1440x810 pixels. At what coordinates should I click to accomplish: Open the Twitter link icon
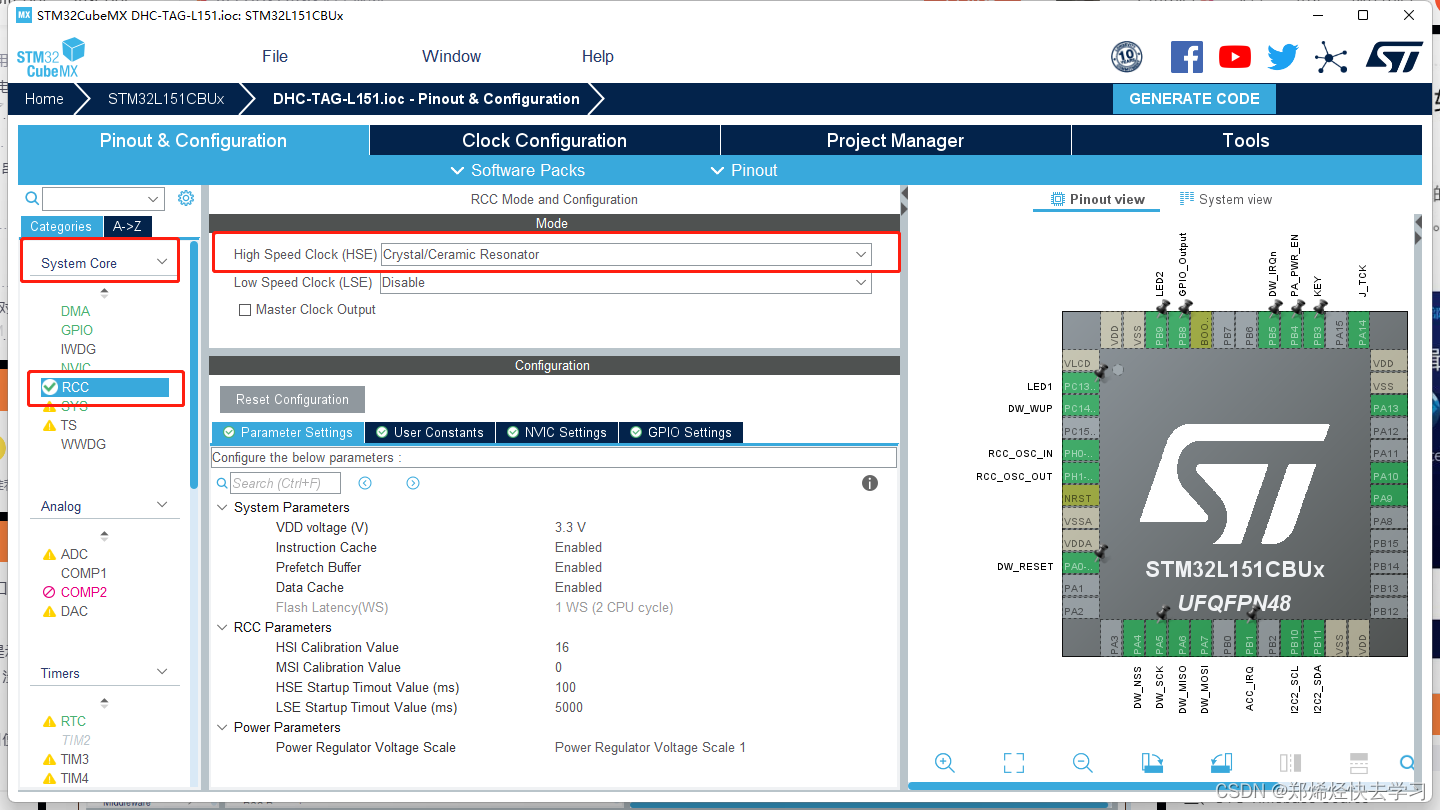[x=1282, y=57]
